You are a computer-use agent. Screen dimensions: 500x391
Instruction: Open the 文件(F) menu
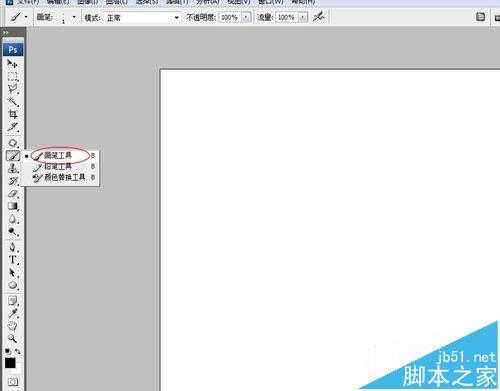point(28,2)
